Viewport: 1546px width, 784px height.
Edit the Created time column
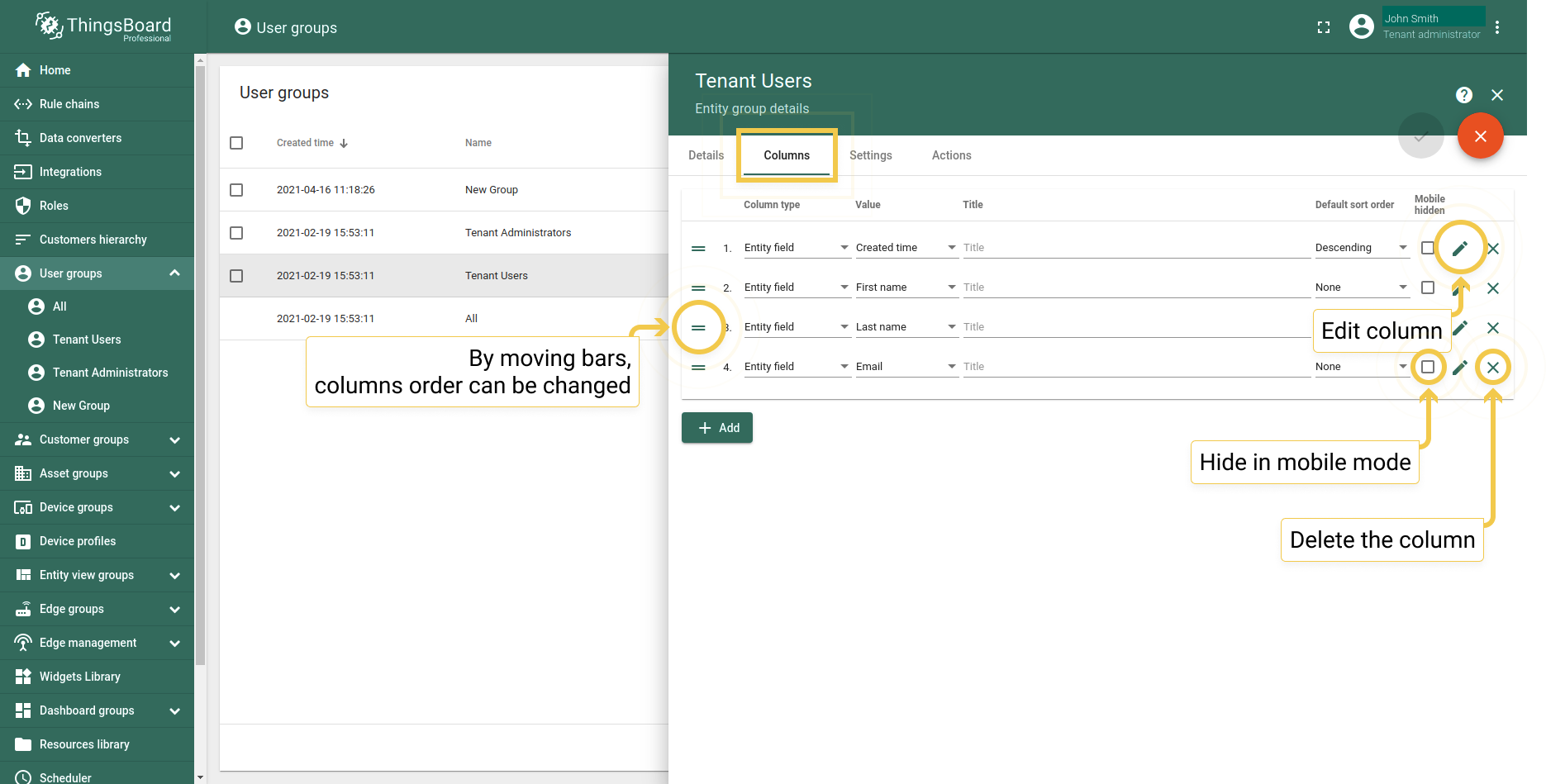pyautogui.click(x=1460, y=248)
